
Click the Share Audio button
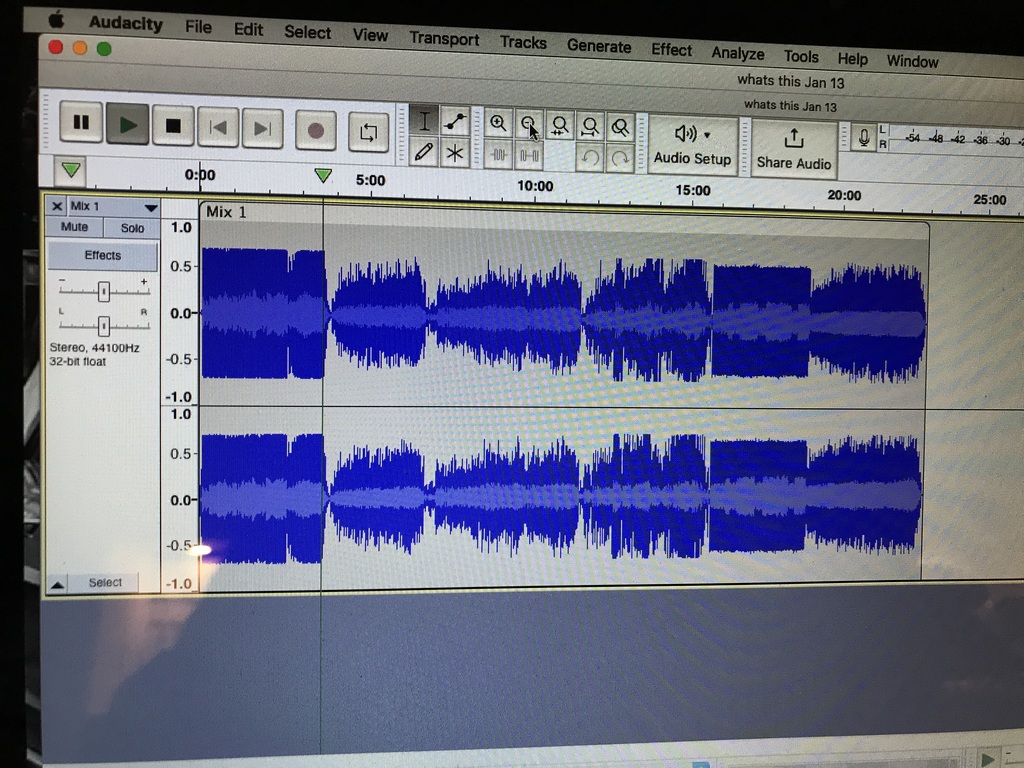[x=793, y=150]
